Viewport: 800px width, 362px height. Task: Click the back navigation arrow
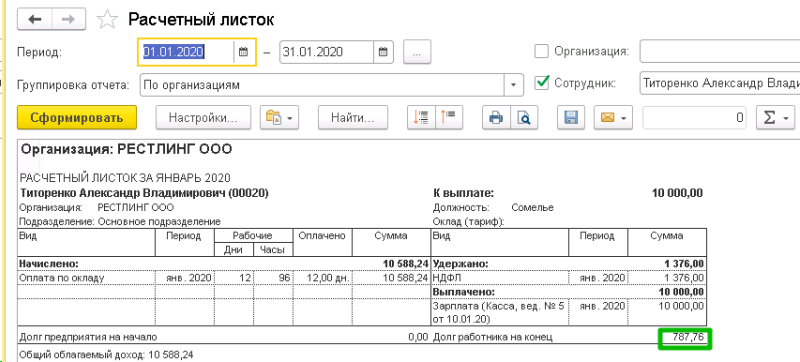point(35,19)
